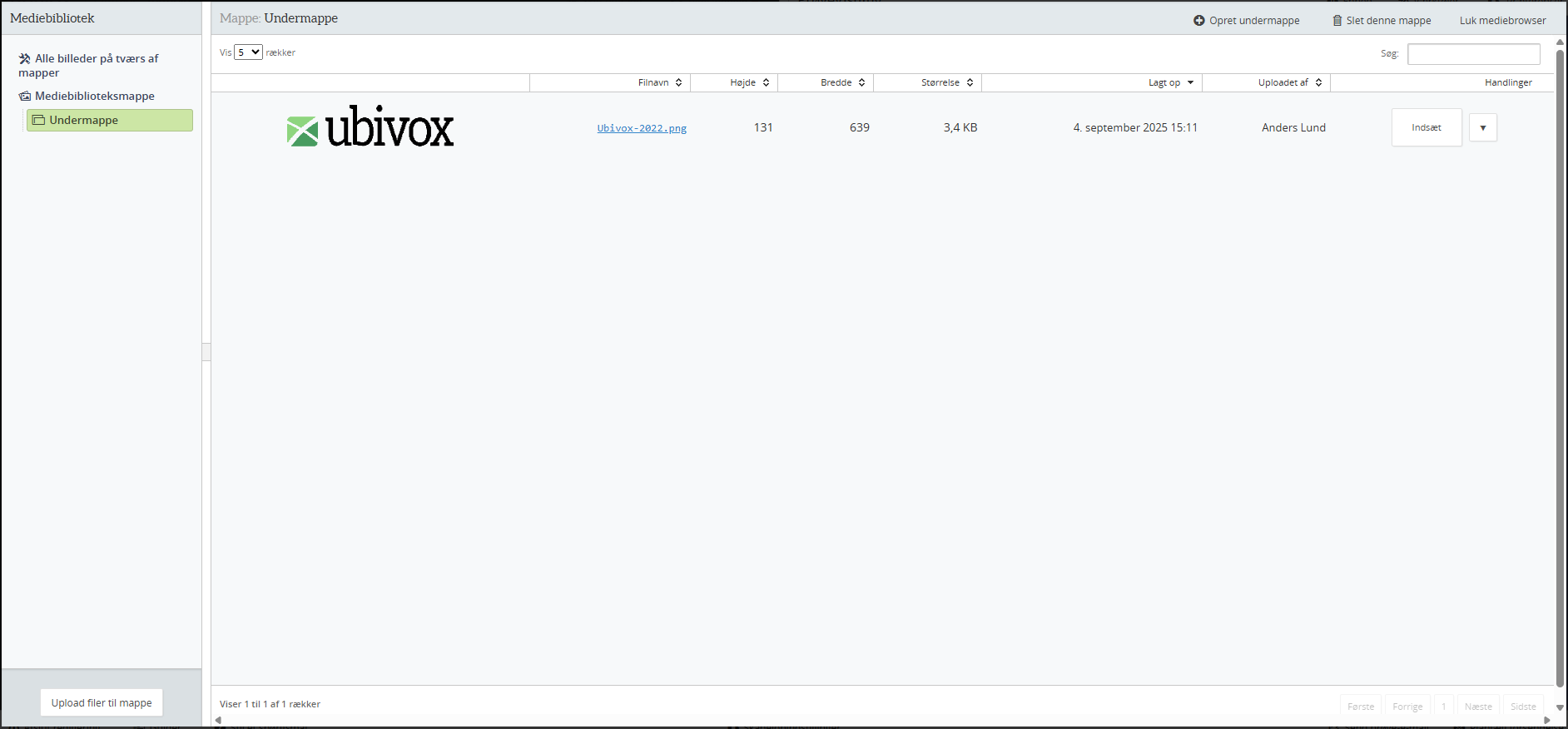Viewport: 1568px width, 729px height.
Task: Toggle the Lagt op sort direction
Action: (1190, 83)
